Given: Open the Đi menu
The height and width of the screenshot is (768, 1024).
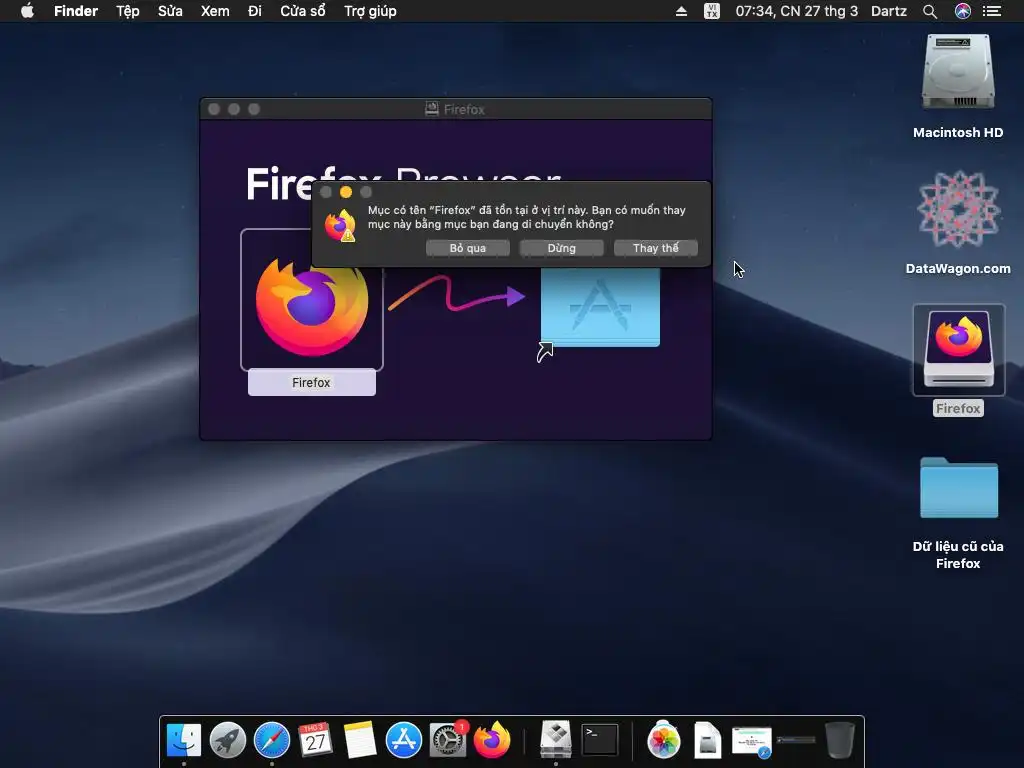Looking at the screenshot, I should point(255,11).
